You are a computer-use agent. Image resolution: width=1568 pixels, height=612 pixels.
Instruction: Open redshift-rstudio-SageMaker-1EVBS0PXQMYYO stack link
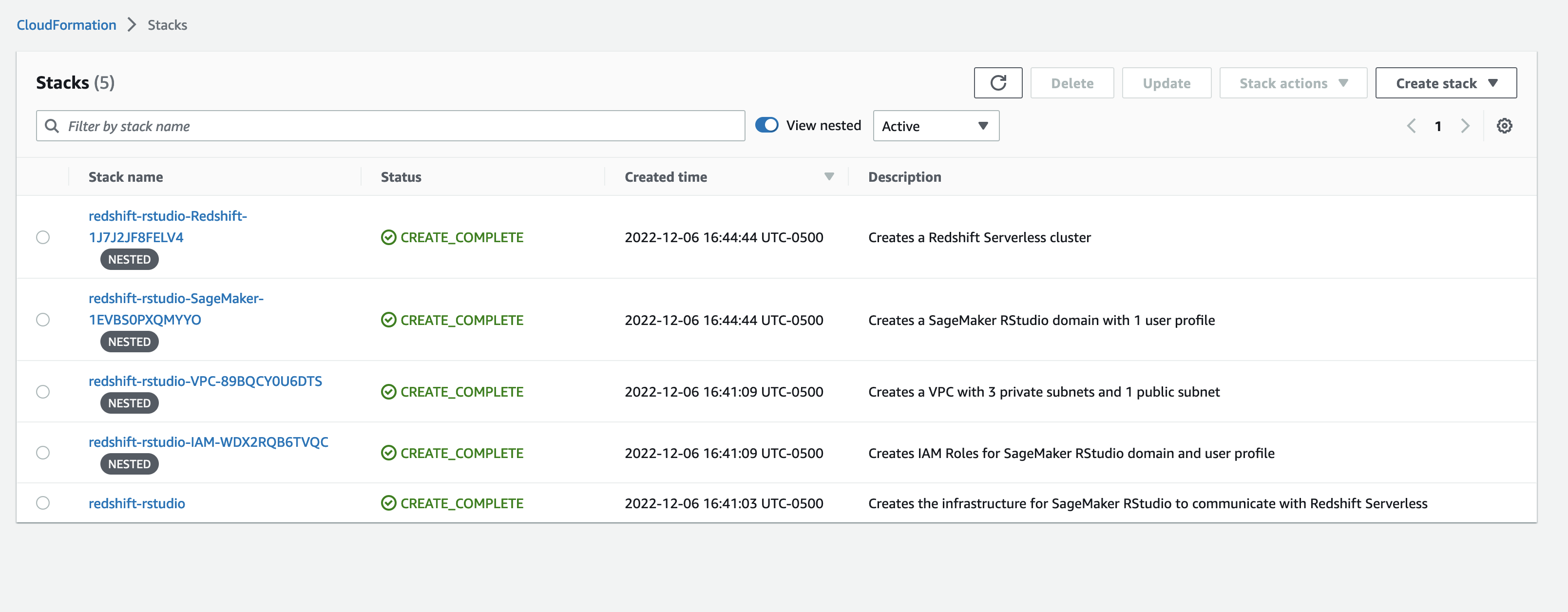pyautogui.click(x=175, y=309)
